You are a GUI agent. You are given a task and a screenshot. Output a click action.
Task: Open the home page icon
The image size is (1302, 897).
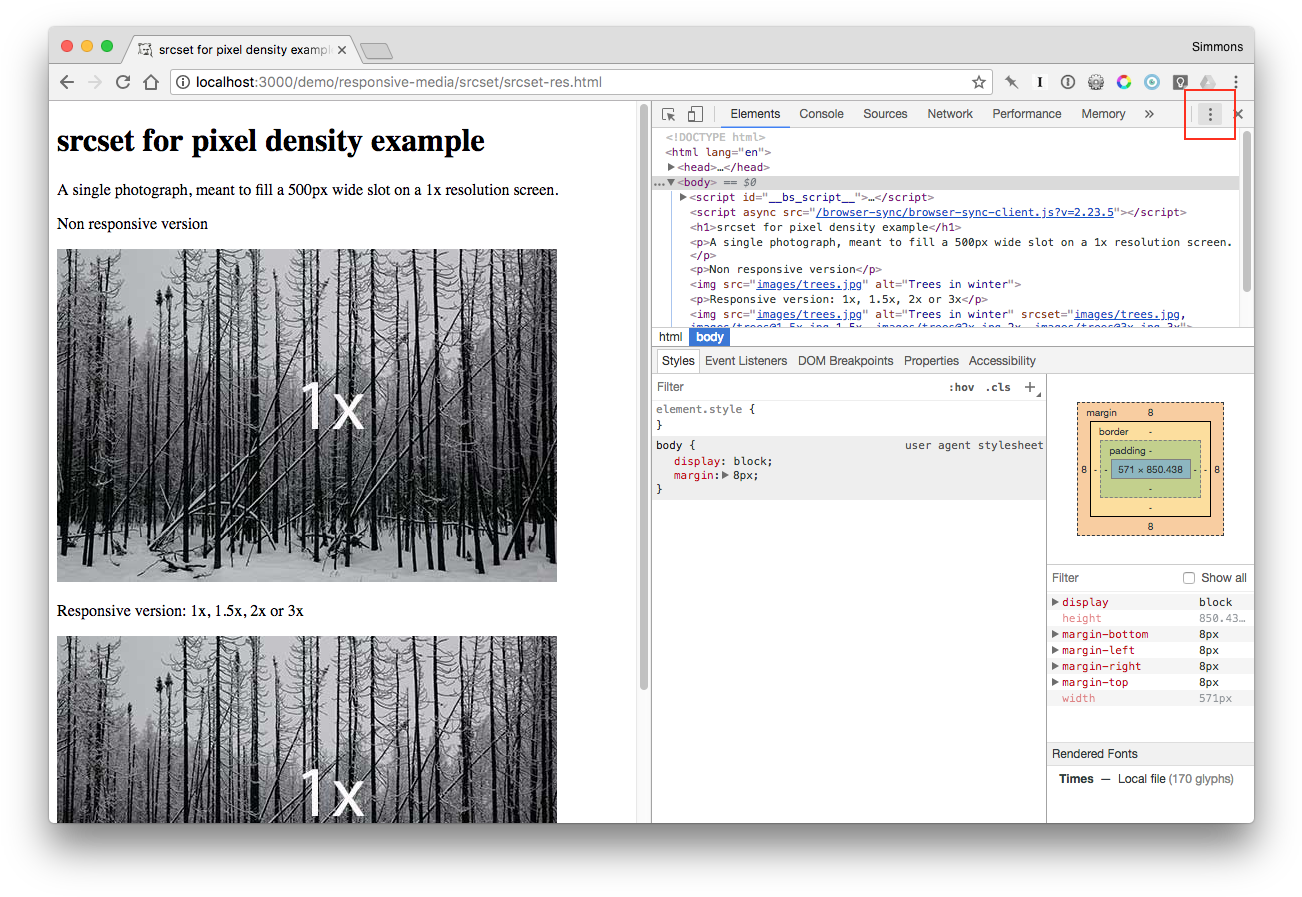(x=151, y=82)
